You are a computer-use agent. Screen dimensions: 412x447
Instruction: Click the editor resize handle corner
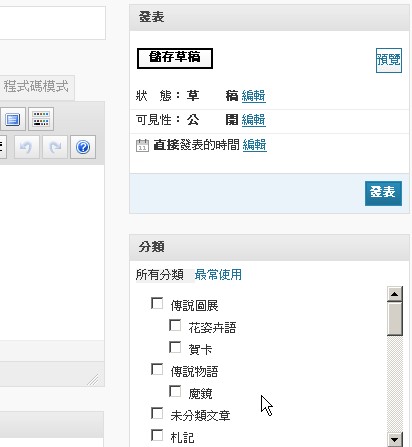93,380
